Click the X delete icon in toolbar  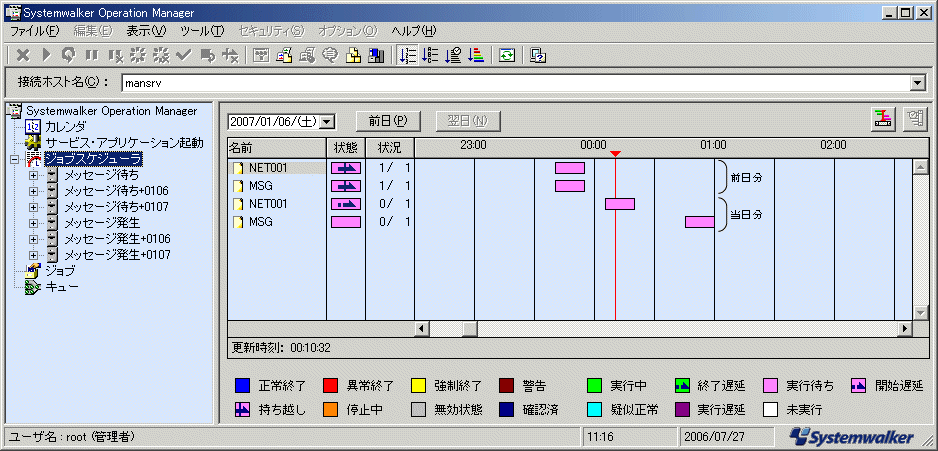[23, 56]
